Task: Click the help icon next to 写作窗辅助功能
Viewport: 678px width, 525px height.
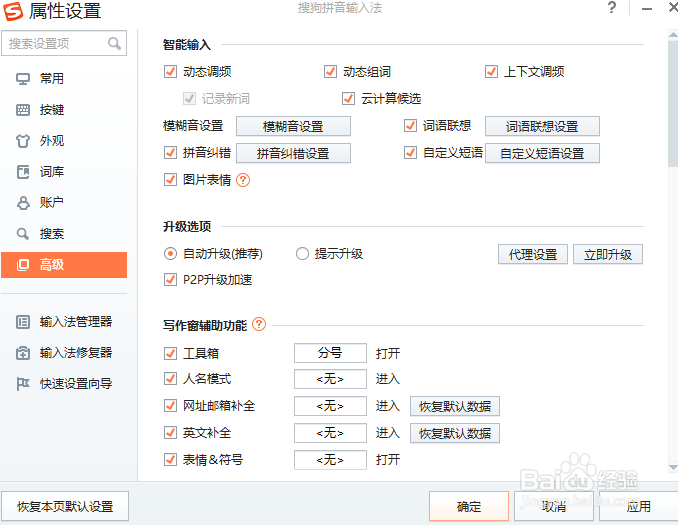Action: pos(259,324)
